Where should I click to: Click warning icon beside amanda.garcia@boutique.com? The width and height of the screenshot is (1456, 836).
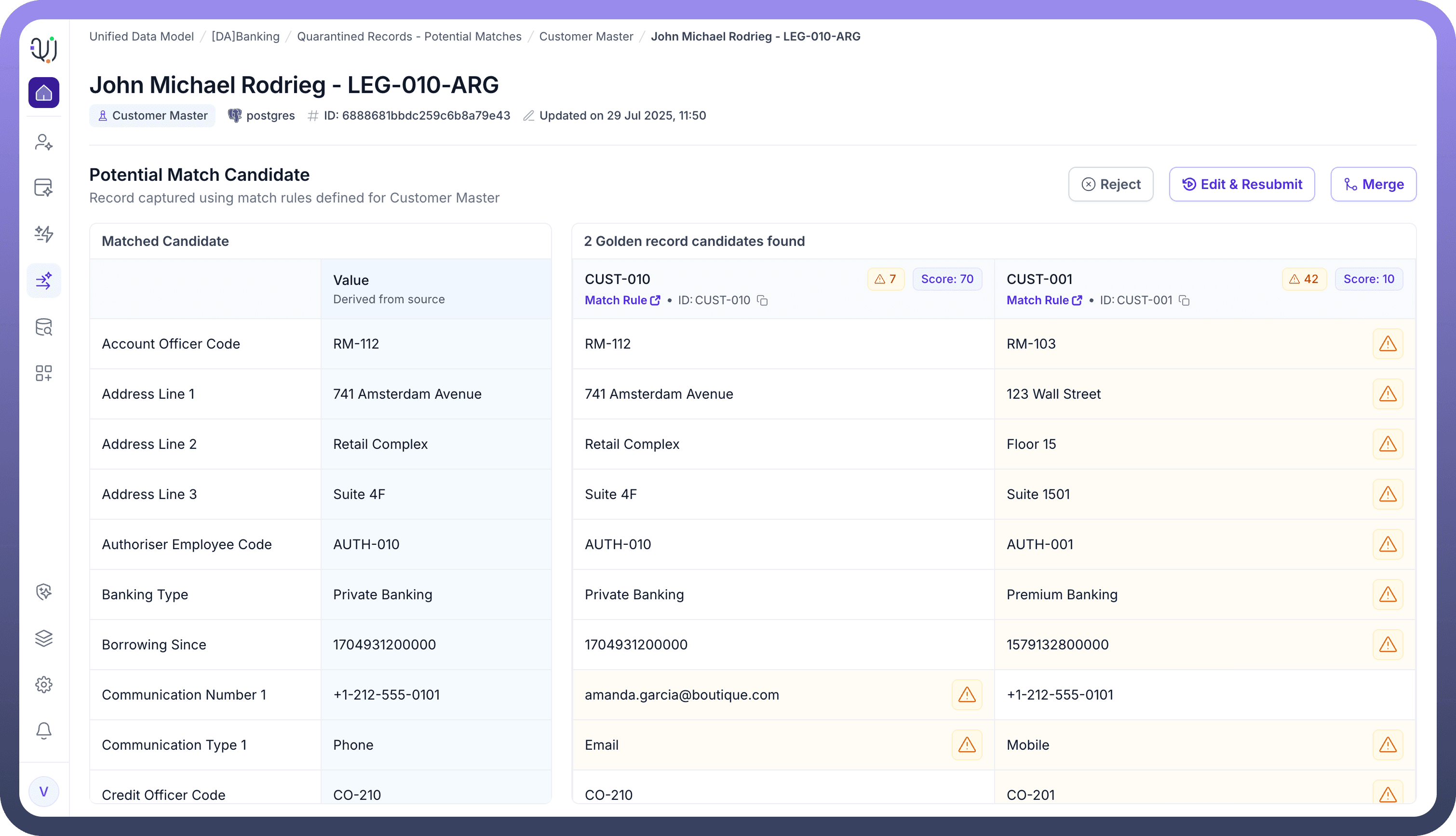pos(967,695)
